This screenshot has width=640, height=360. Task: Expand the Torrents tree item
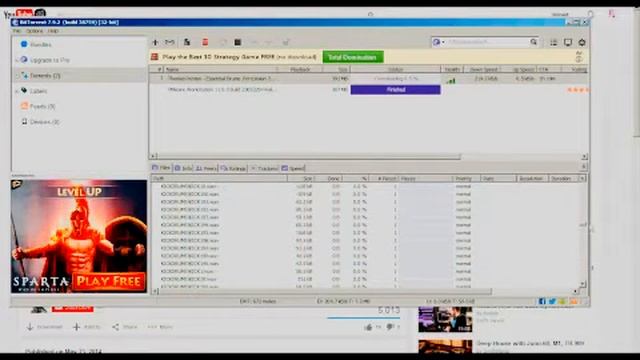pos(17,76)
